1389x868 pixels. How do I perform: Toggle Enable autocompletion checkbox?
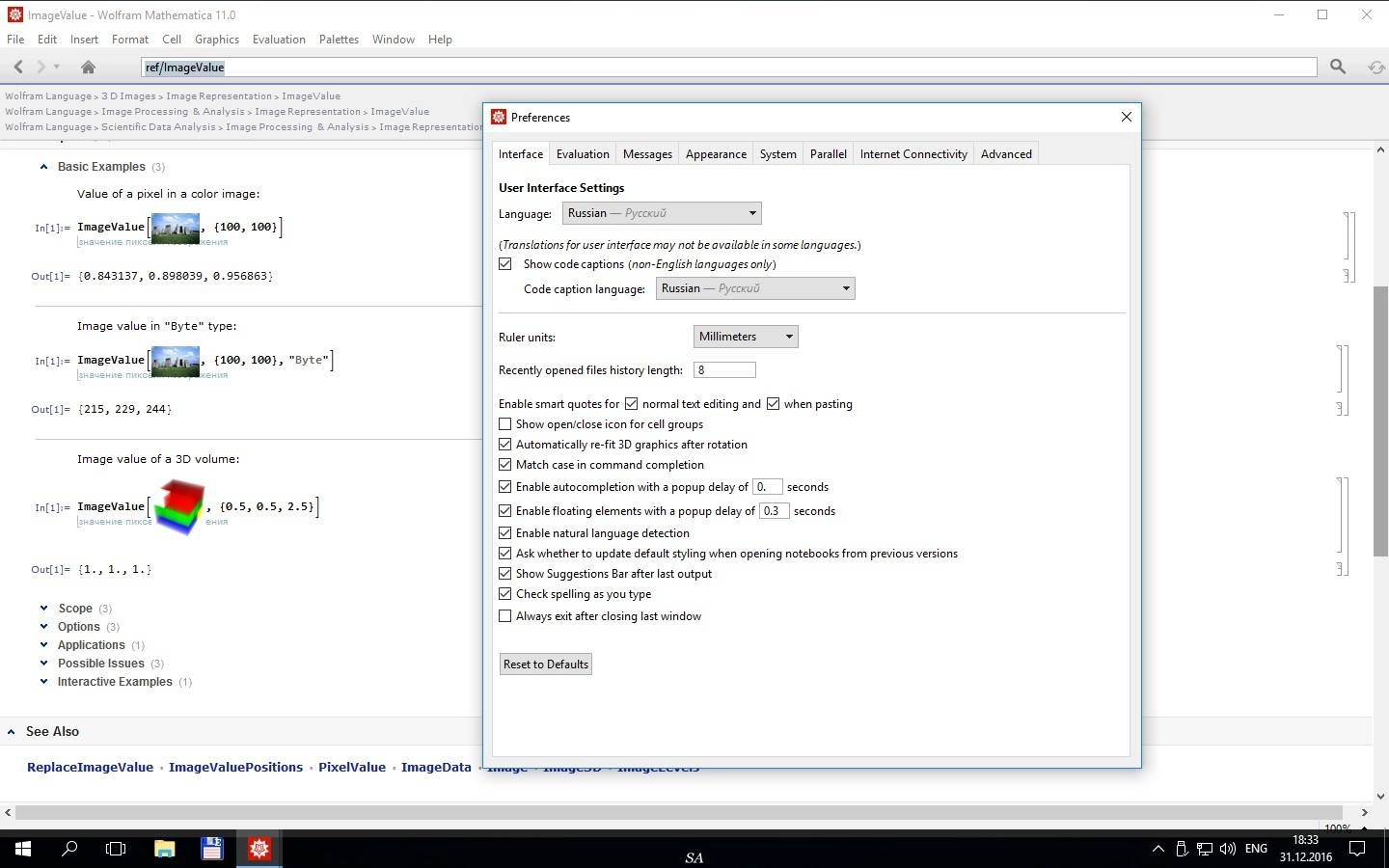coord(504,486)
